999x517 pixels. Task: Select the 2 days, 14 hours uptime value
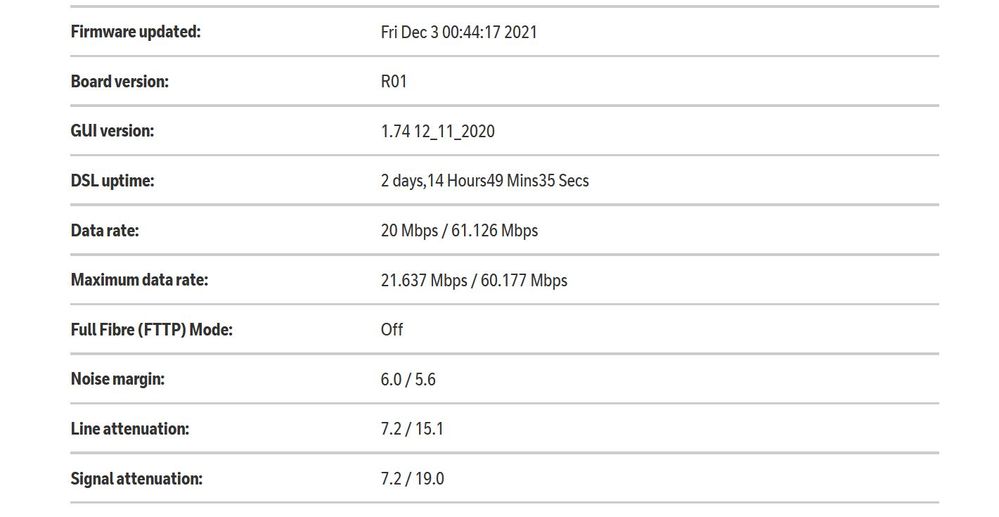point(485,181)
